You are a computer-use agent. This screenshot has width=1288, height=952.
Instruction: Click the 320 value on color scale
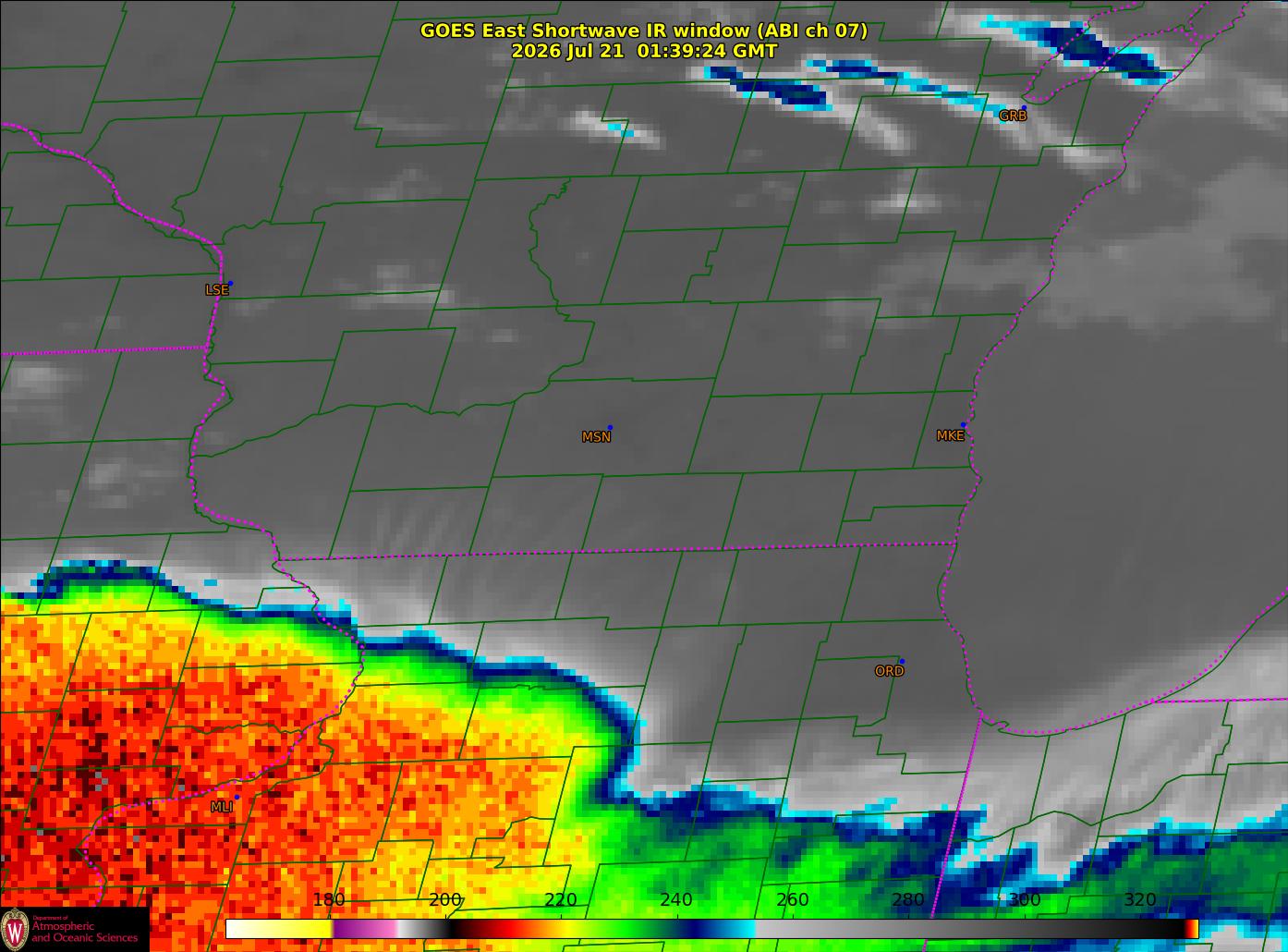click(x=1140, y=900)
